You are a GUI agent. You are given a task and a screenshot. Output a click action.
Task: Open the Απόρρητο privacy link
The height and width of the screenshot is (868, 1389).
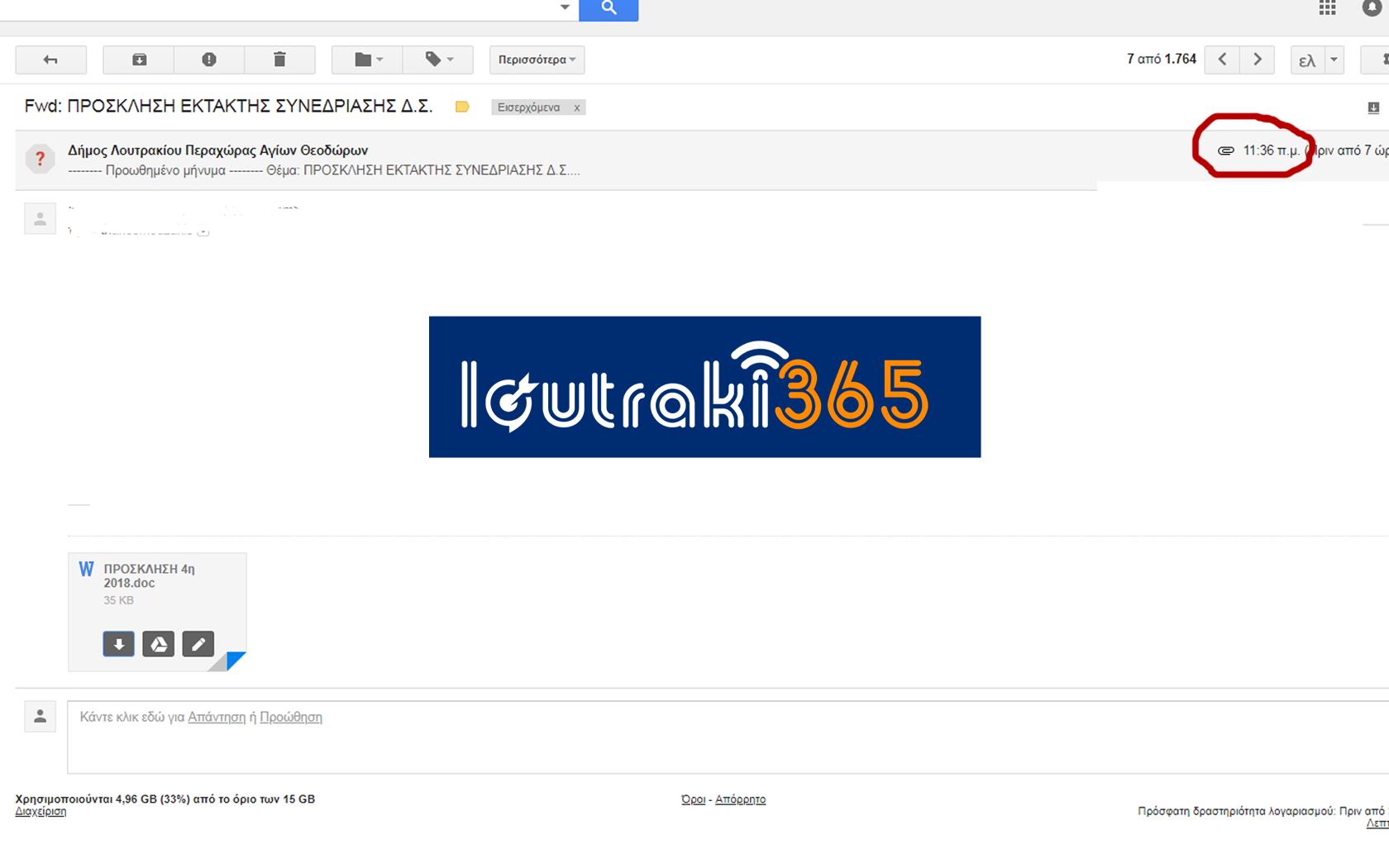click(740, 799)
